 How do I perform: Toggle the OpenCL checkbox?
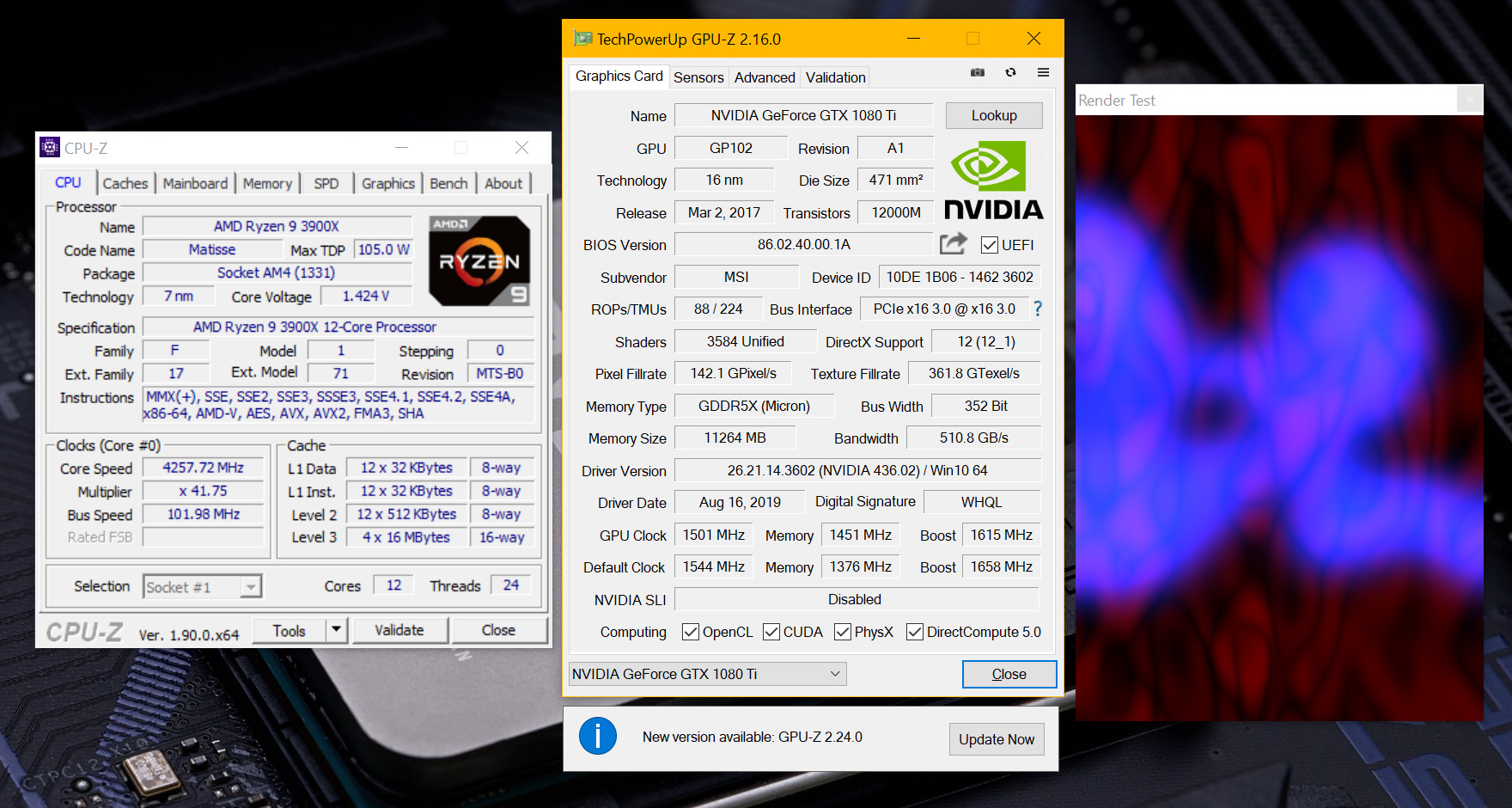click(691, 632)
